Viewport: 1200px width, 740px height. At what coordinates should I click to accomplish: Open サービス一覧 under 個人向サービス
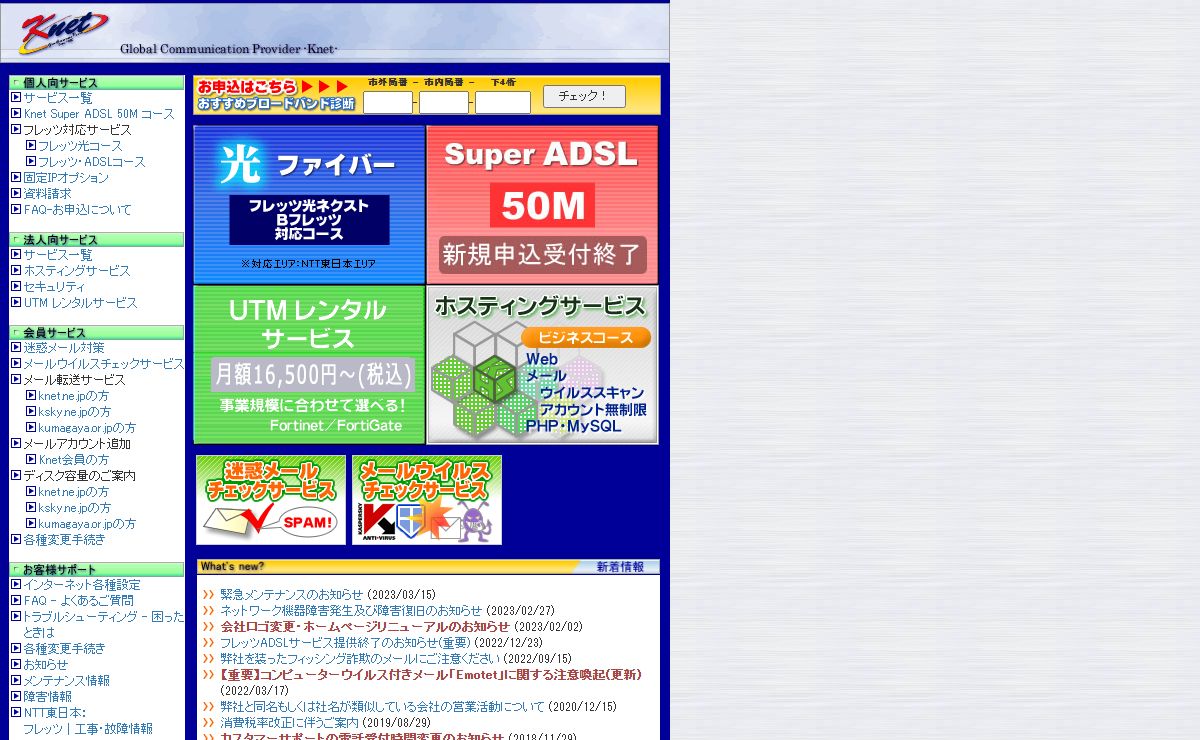pos(58,98)
